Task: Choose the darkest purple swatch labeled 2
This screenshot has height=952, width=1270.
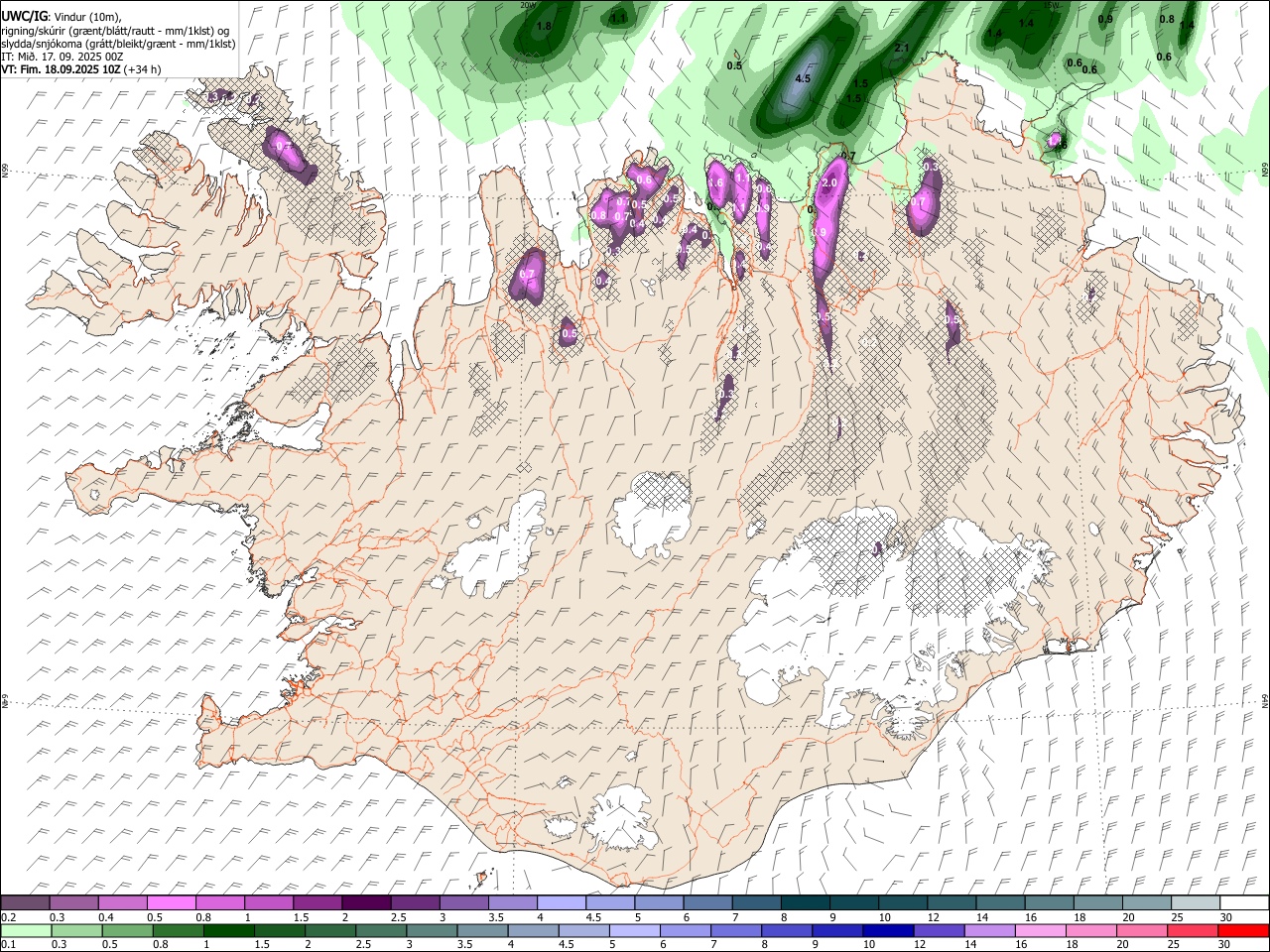Action: [x=365, y=902]
